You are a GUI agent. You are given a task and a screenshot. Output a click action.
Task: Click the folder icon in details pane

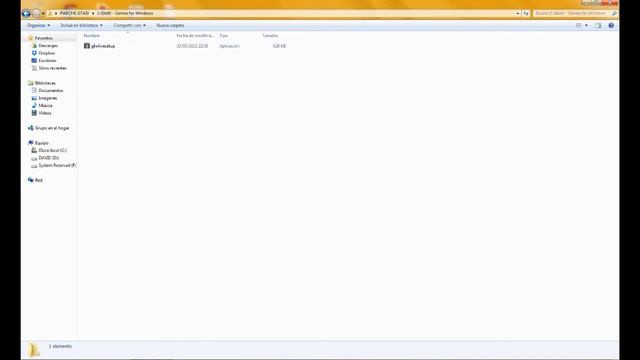pos(34,350)
